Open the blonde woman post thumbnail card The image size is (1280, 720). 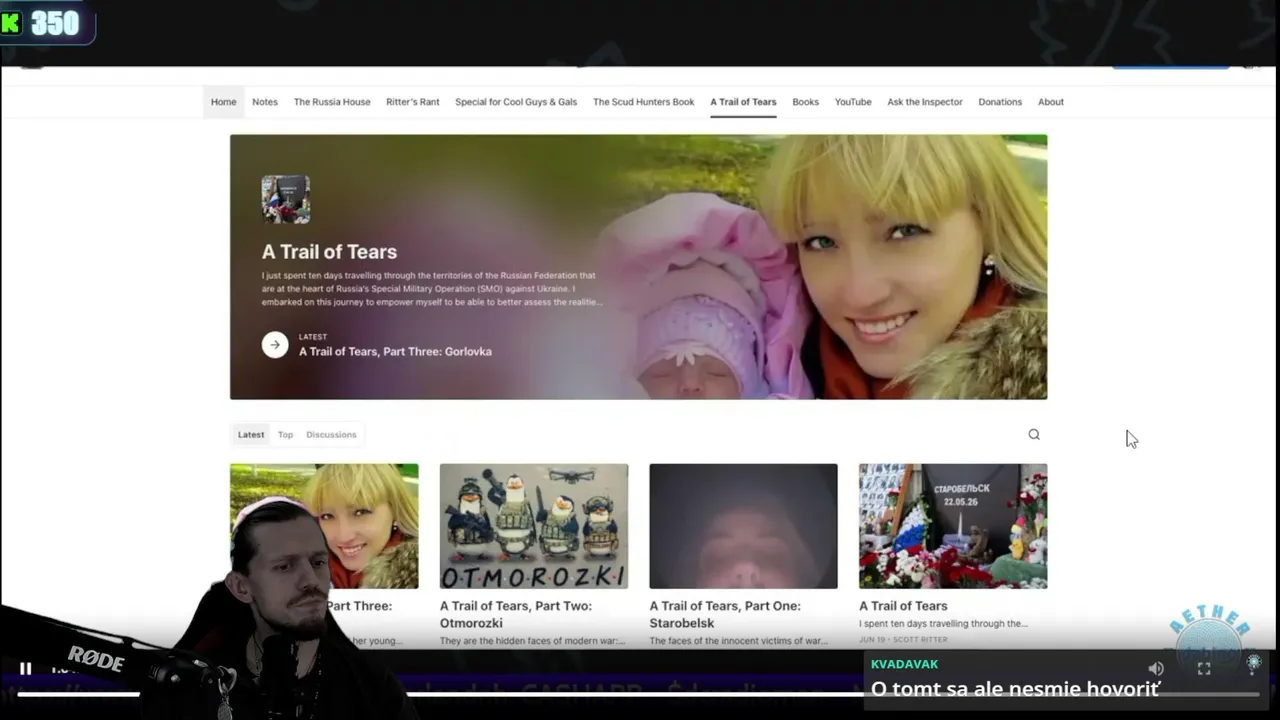[x=324, y=526]
